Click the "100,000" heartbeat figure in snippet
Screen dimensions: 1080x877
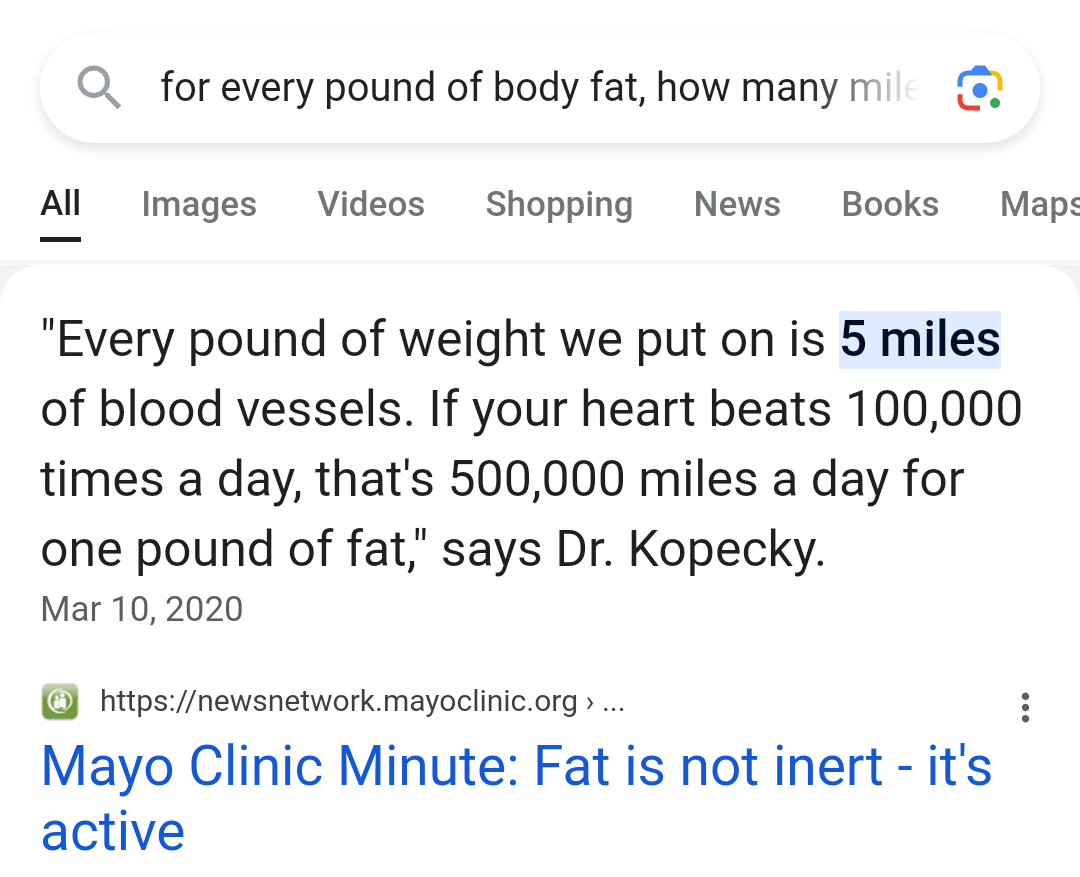(933, 409)
